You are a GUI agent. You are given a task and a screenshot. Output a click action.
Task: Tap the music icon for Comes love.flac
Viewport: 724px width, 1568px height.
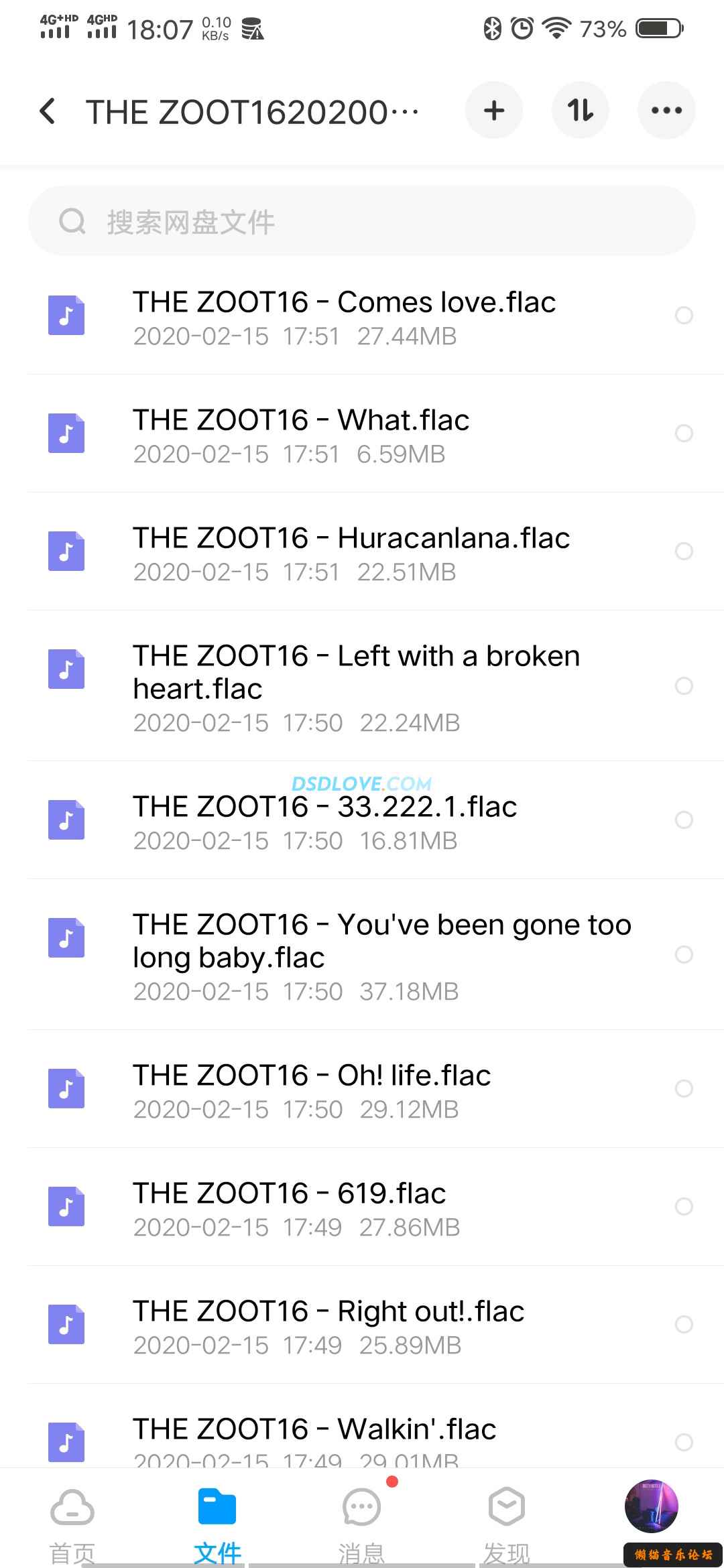[x=66, y=315]
